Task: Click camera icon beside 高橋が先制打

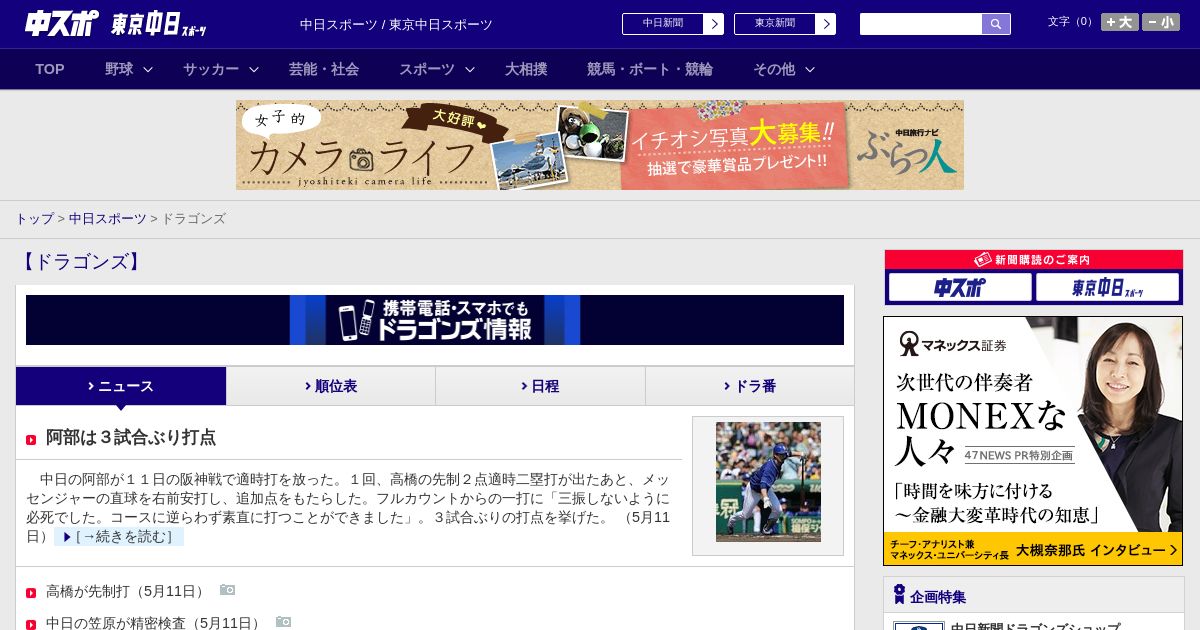Action: coord(228,590)
